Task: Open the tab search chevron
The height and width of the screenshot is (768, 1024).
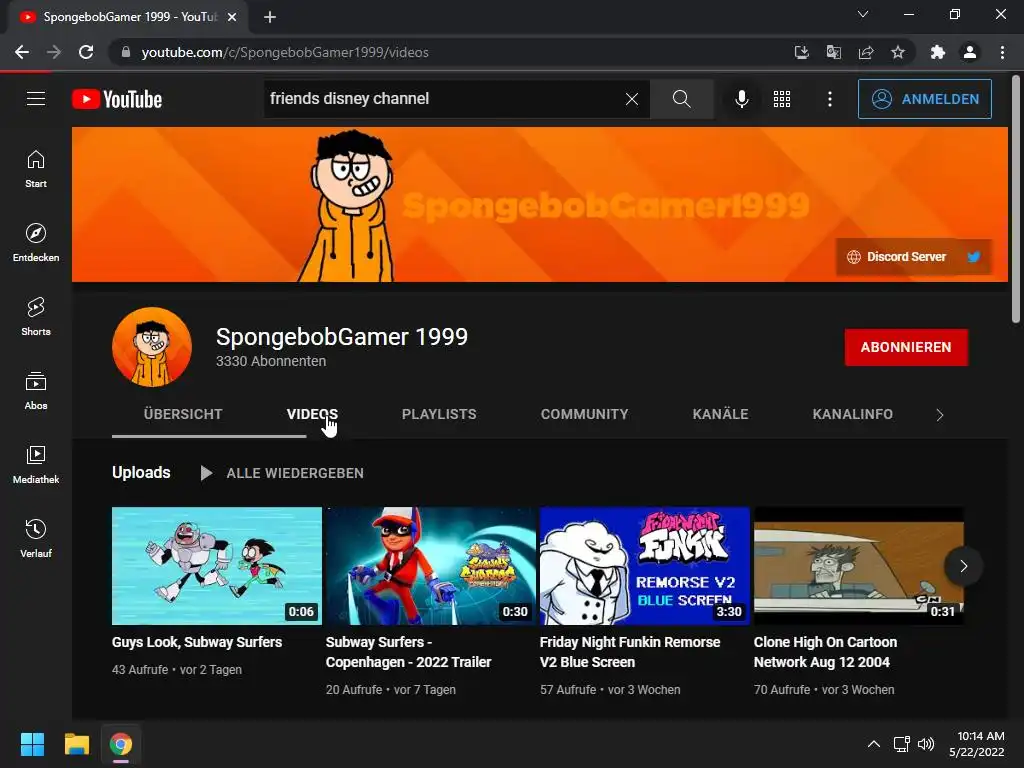Action: coord(863,14)
